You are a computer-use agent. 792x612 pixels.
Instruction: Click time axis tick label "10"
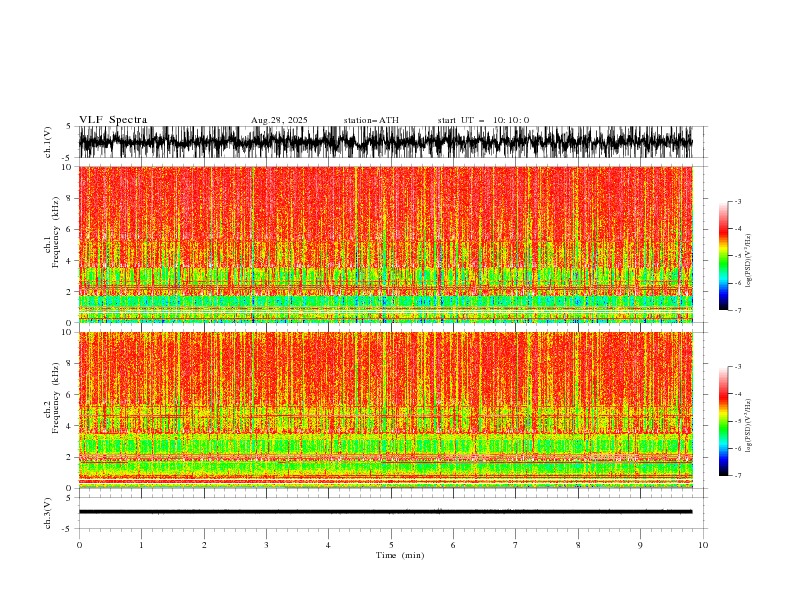[703, 545]
